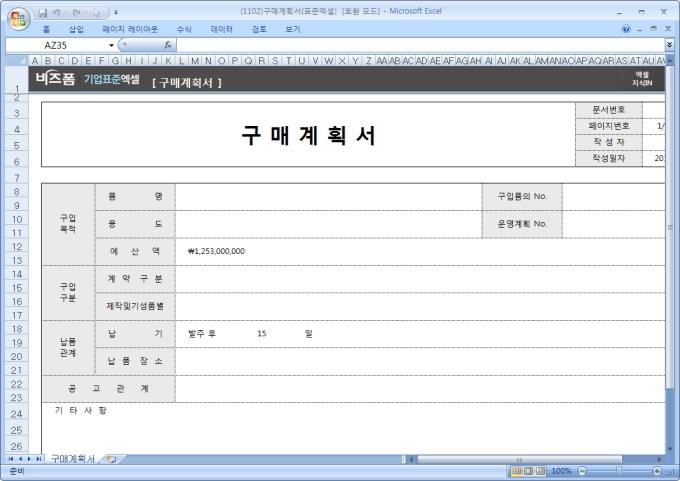This screenshot has width=680, height=481.
Task: Expand the Name Box dropdown arrow
Action: pyautogui.click(x=111, y=45)
